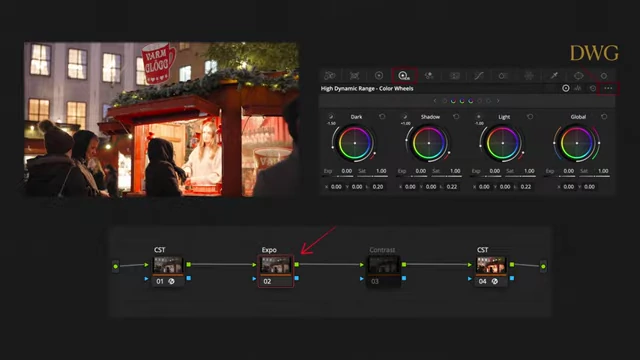Click the node graph source input dot
Screen dimensions: 640x360
pos(116,266)
